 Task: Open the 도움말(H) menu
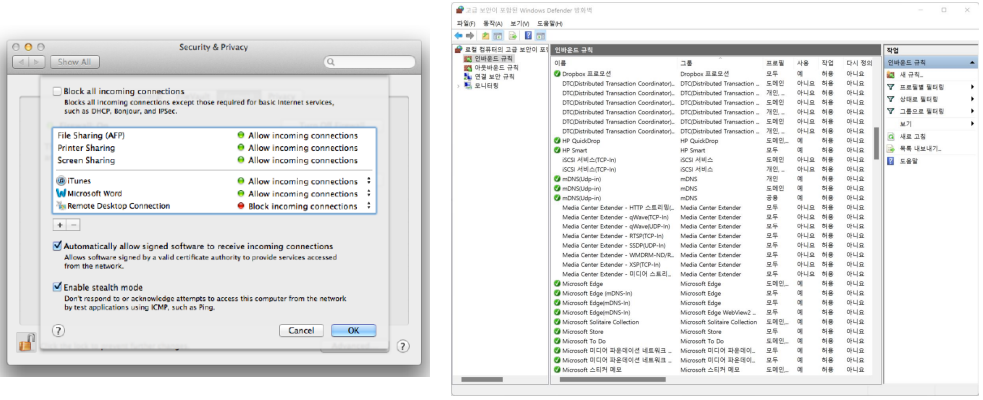click(550, 23)
